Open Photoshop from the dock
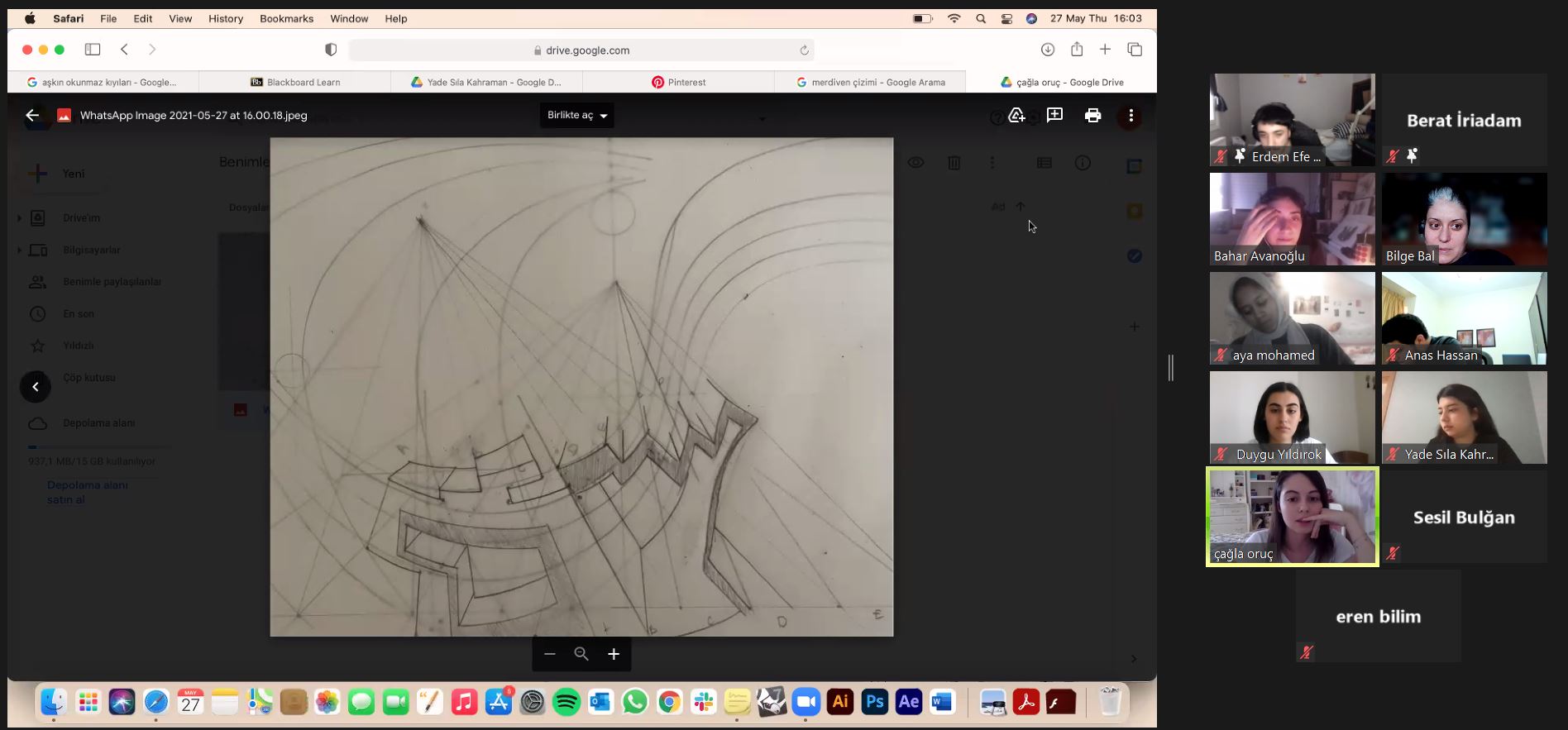Screen dimensions: 1568x730 pyautogui.click(x=874, y=703)
